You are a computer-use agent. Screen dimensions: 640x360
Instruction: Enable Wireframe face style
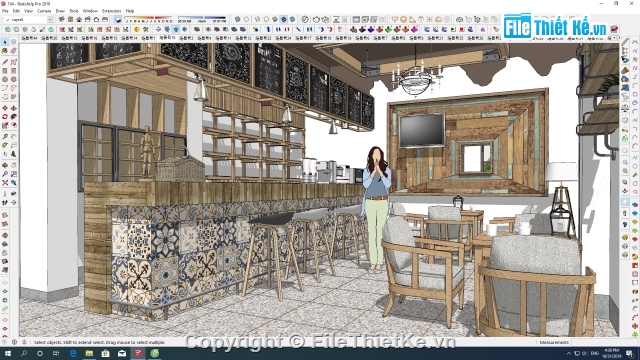click(x=257, y=19)
